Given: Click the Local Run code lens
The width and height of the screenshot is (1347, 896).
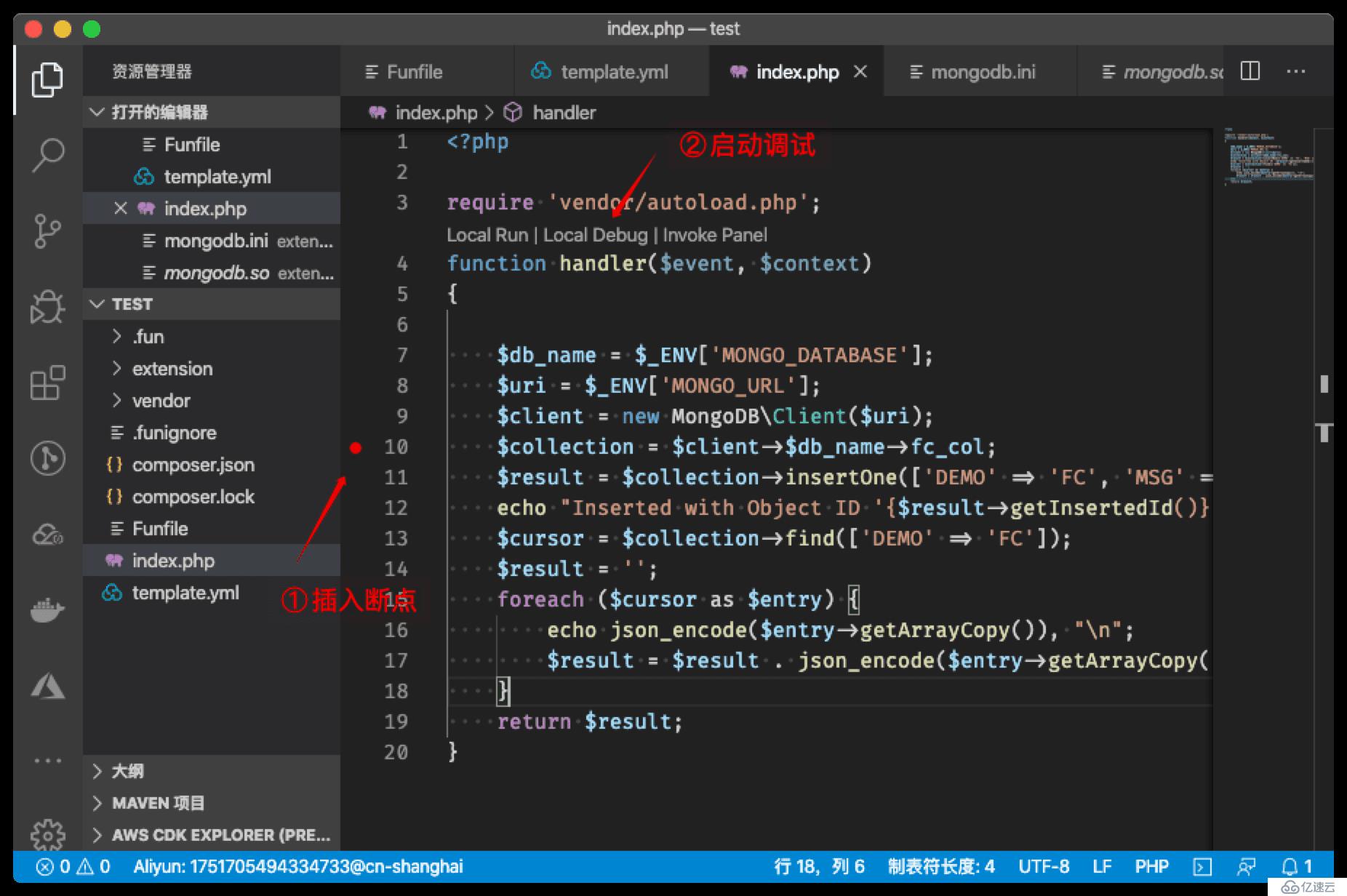Looking at the screenshot, I should point(487,235).
